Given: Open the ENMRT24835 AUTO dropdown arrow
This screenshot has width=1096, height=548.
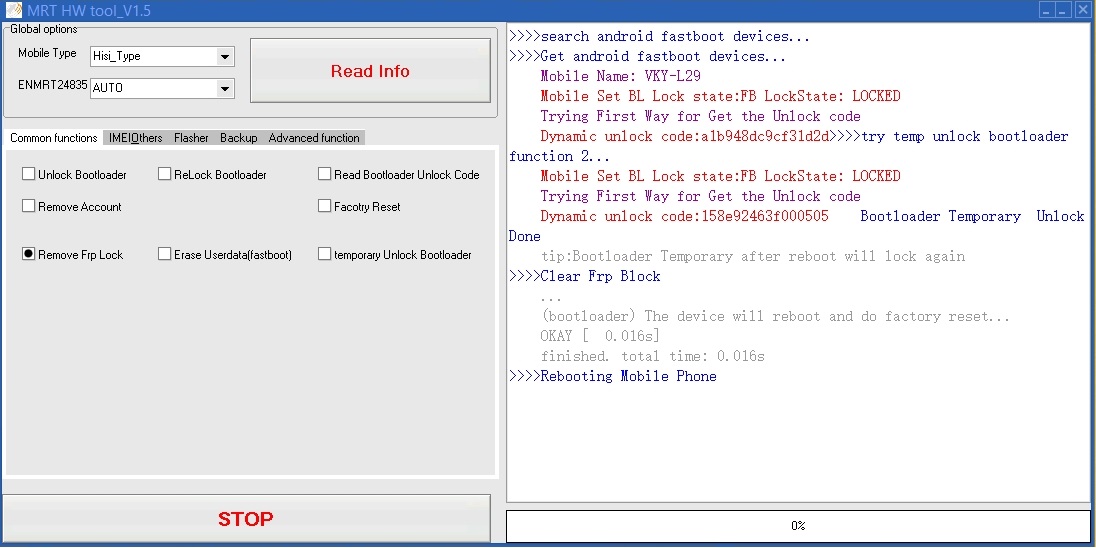Looking at the screenshot, I should click(x=224, y=89).
